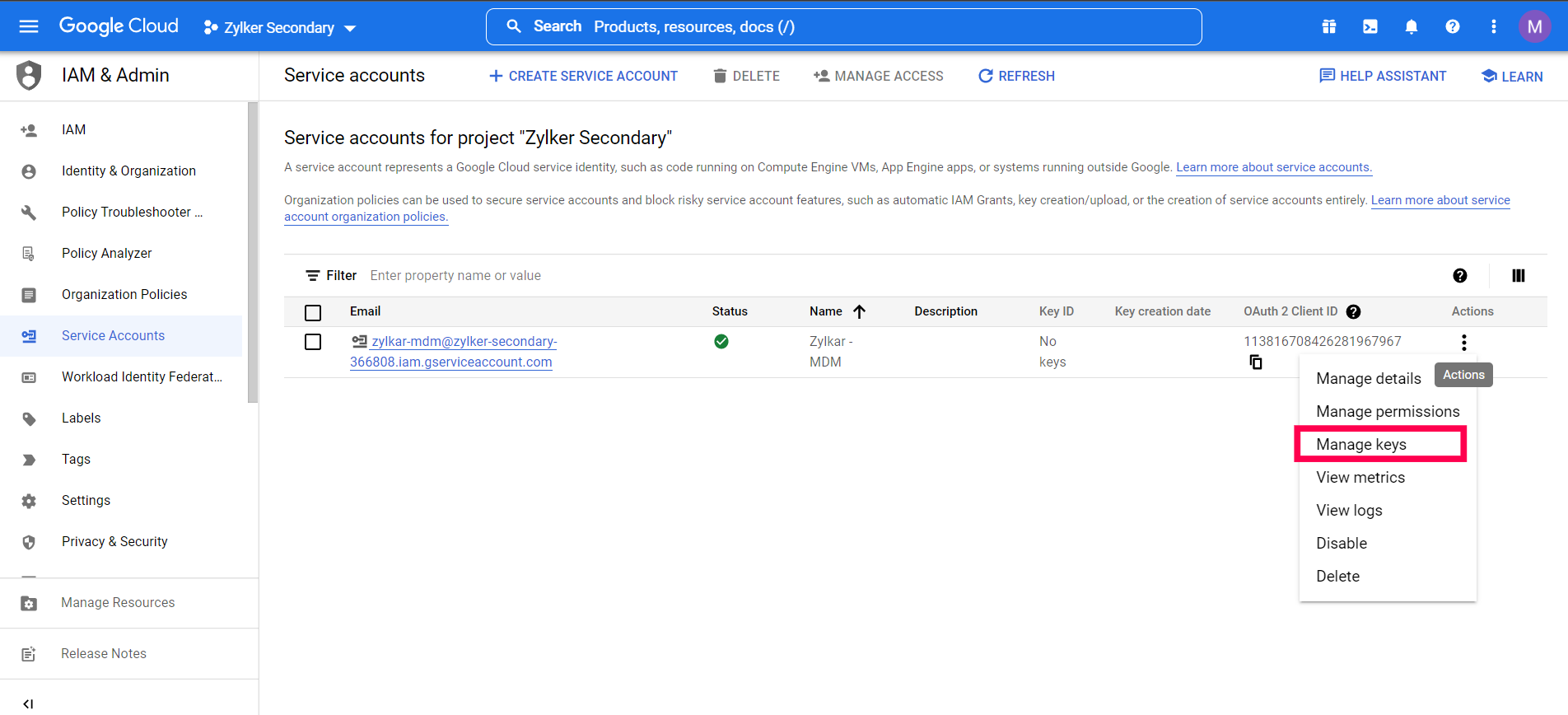Click Create Service Account button
The height and width of the screenshot is (715, 1568).
coord(583,76)
